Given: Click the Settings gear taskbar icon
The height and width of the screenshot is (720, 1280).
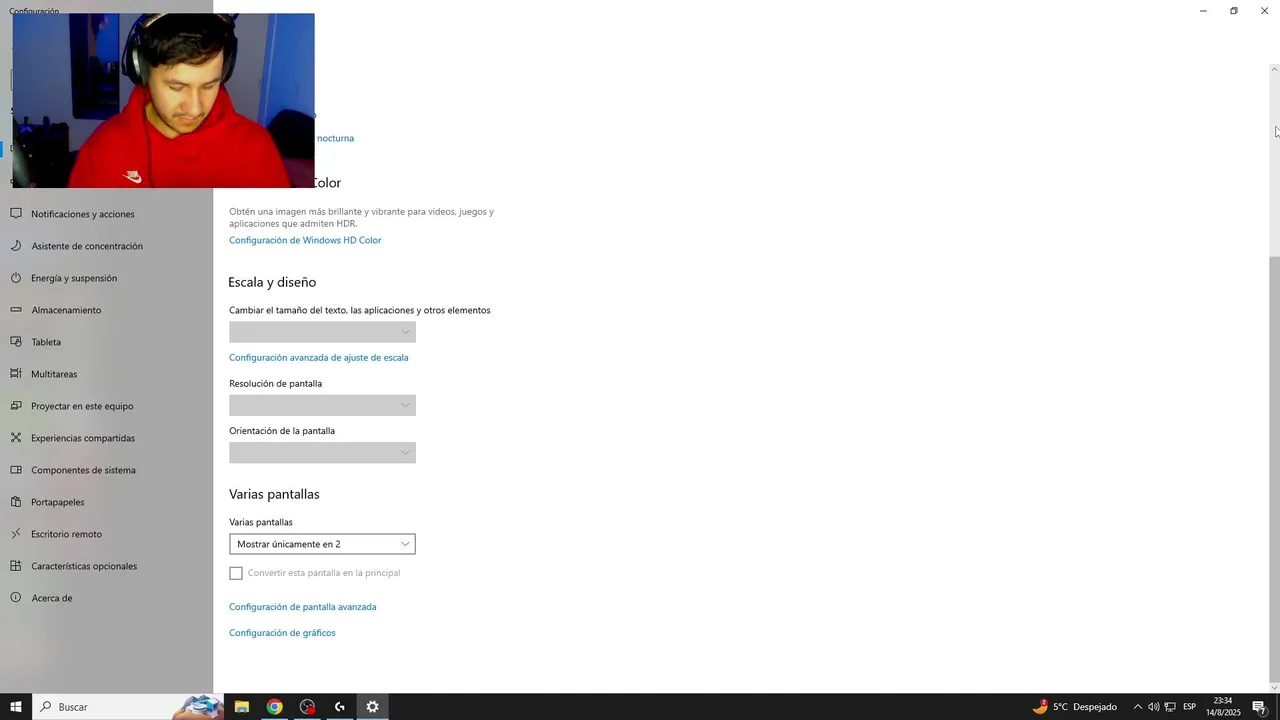Looking at the screenshot, I should (x=372, y=707).
